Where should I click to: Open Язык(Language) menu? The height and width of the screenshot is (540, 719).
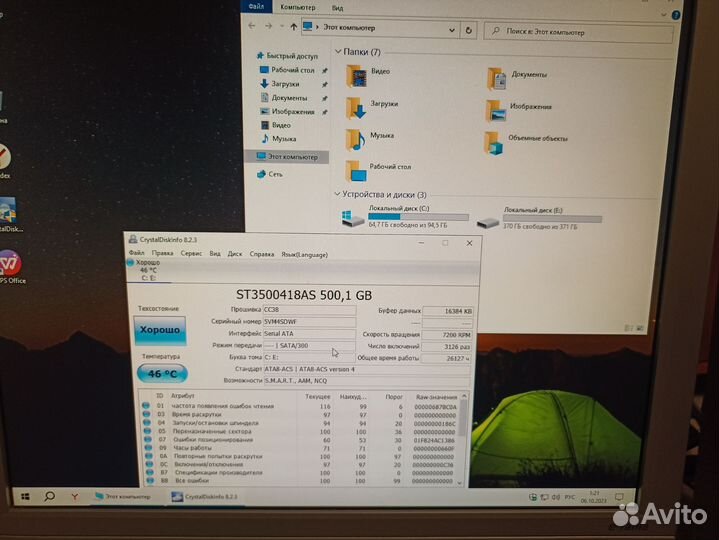click(304, 254)
